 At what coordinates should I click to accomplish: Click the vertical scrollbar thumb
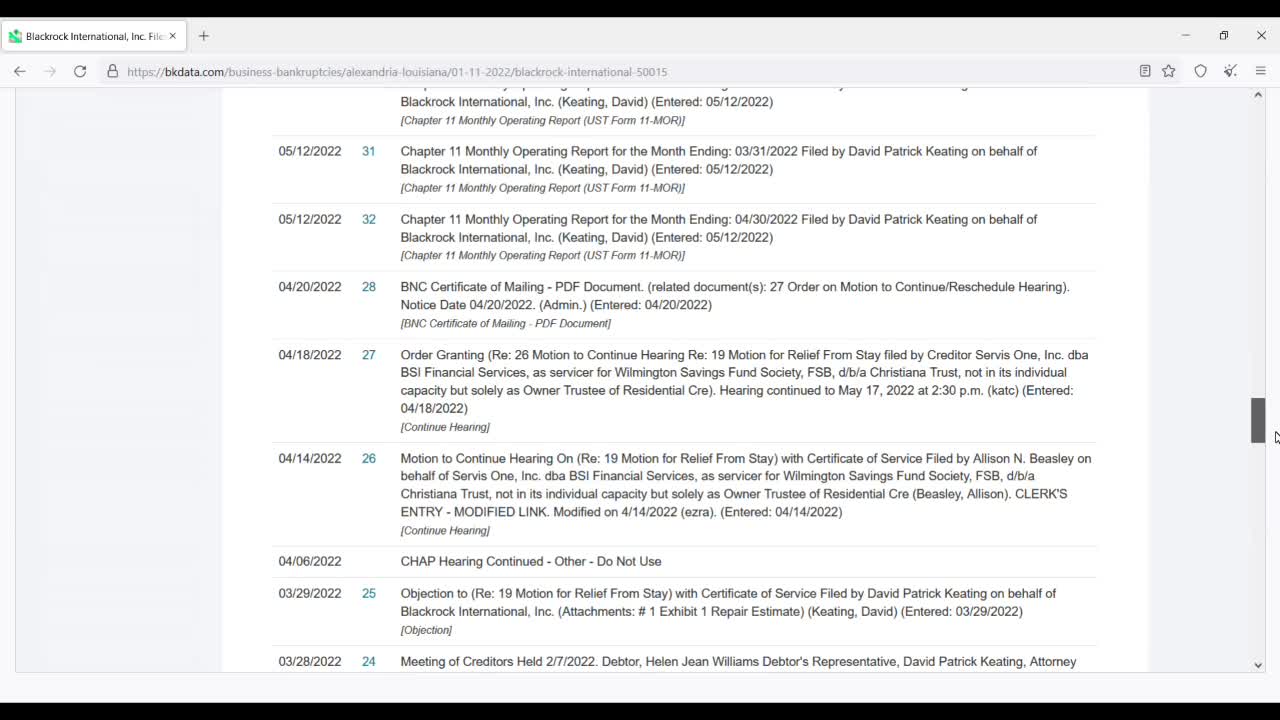[1258, 420]
